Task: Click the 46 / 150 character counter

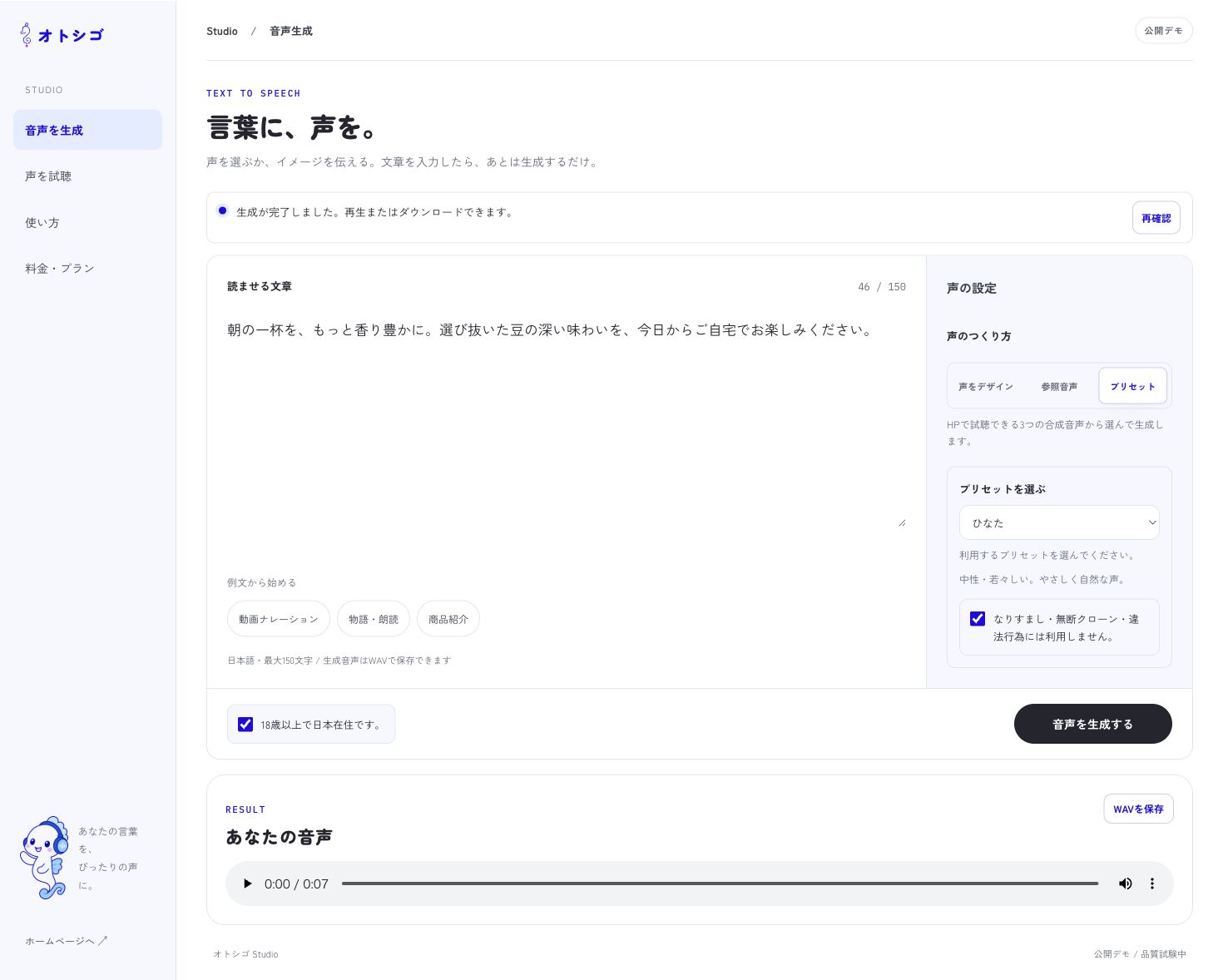Action: click(882, 286)
